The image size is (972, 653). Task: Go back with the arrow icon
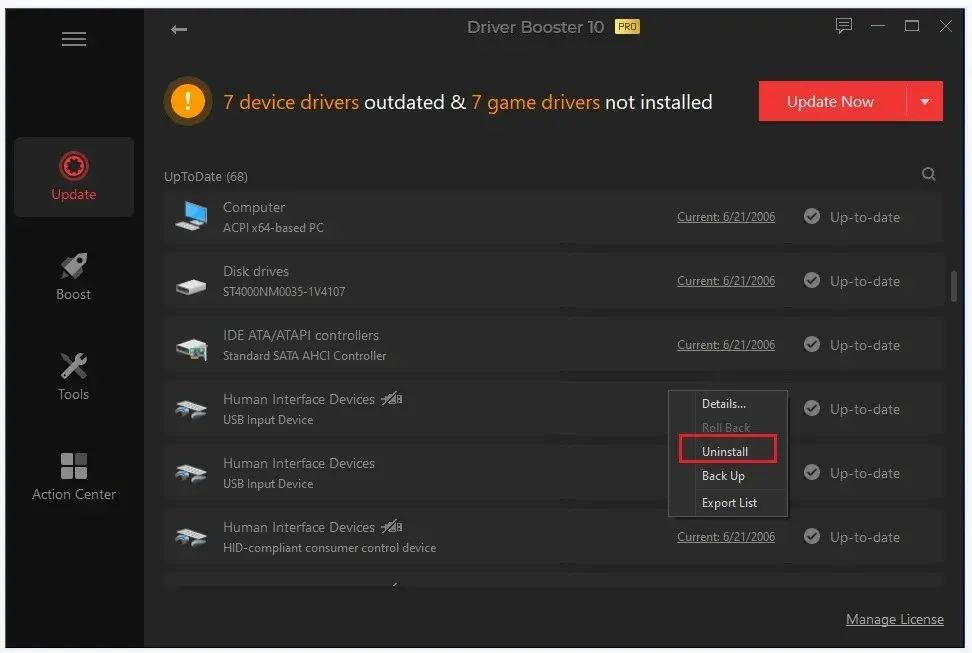pos(179,29)
